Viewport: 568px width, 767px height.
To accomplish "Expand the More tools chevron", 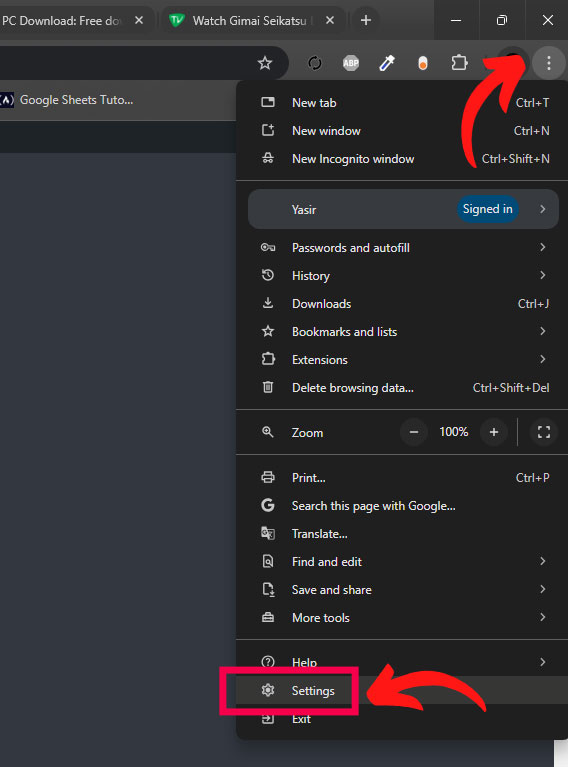I will click(x=543, y=617).
